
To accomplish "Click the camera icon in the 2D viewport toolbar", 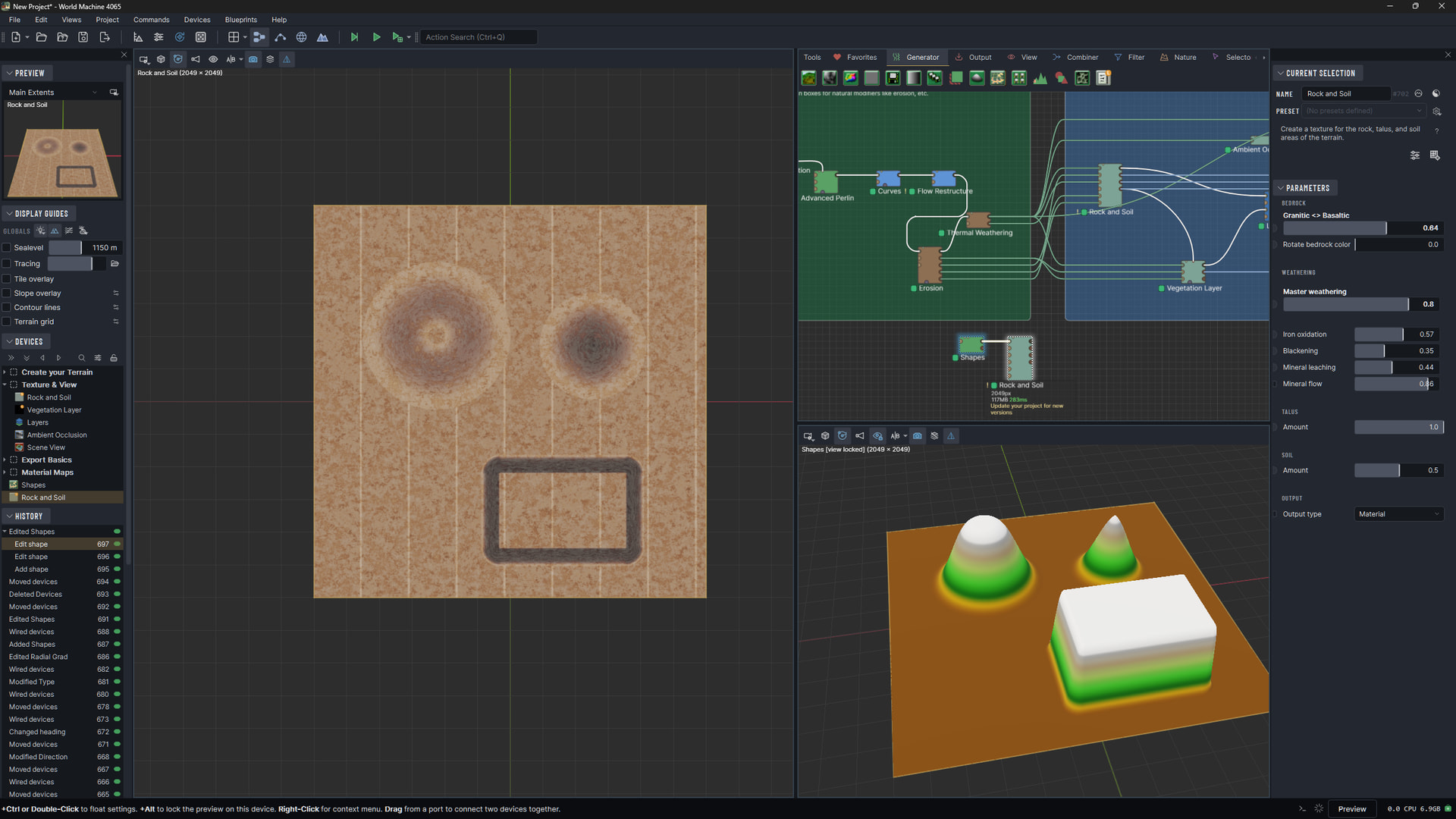I will (x=253, y=59).
